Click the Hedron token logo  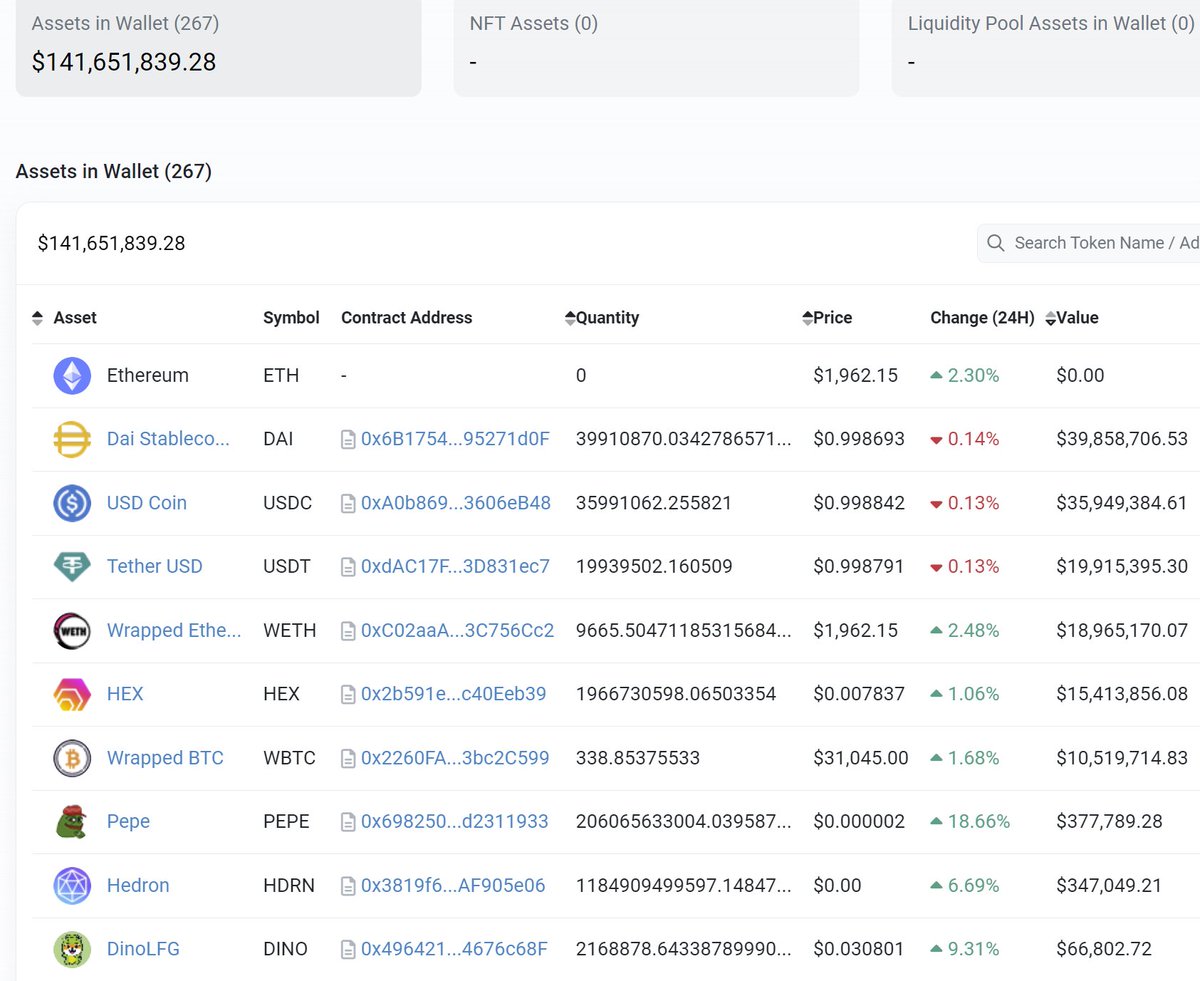point(72,886)
